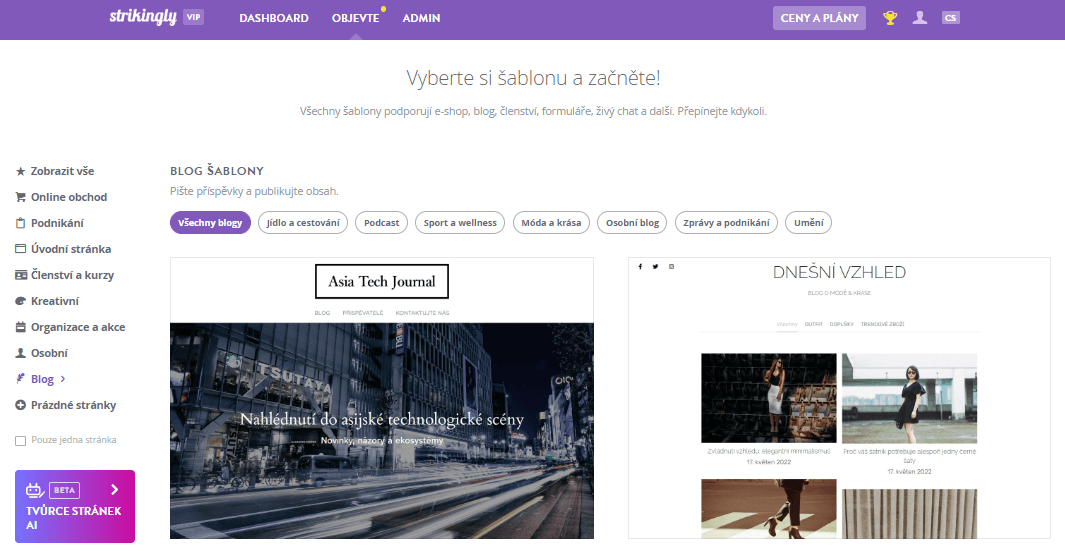Click the palette icon beside Kreativní

[20, 301]
